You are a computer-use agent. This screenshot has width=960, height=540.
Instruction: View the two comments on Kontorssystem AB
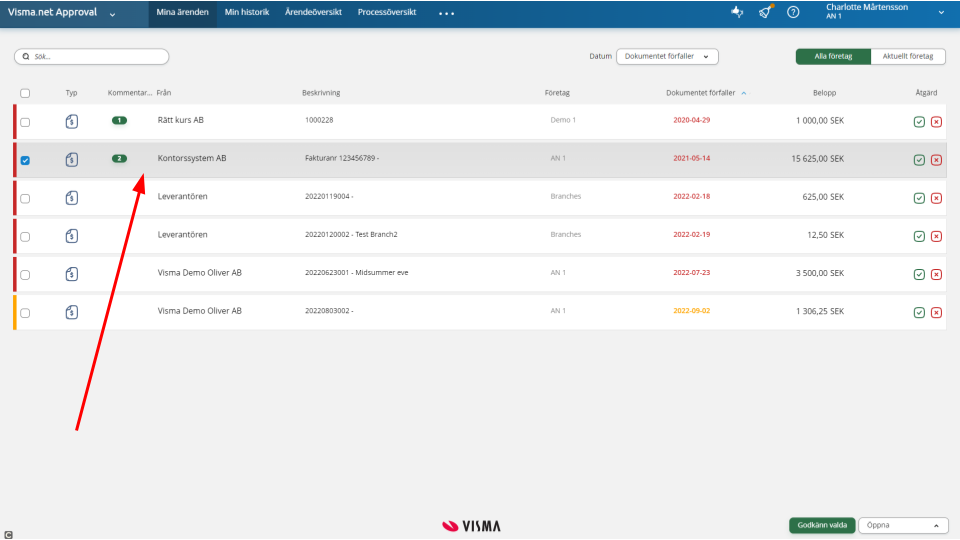119,158
